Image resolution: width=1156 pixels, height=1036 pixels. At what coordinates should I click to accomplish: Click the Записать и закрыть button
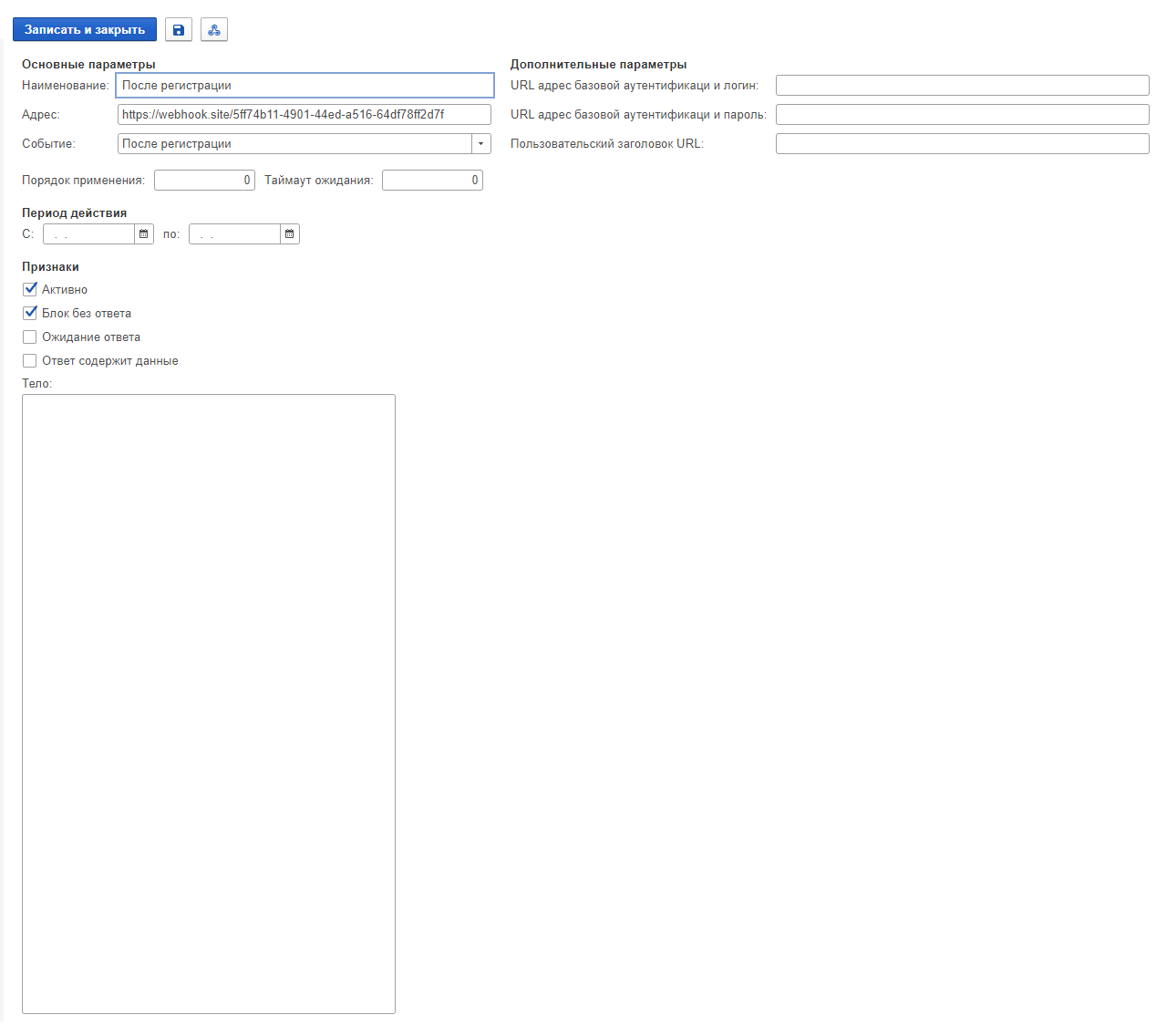pyautogui.click(x=85, y=30)
